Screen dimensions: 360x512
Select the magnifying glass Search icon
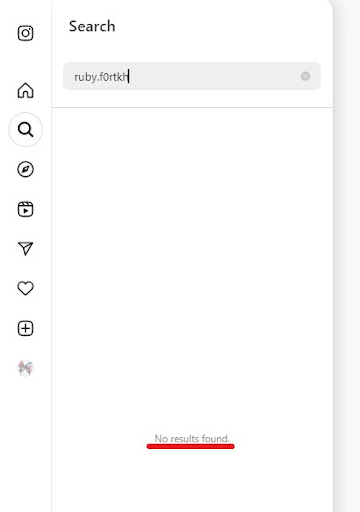(x=25, y=130)
